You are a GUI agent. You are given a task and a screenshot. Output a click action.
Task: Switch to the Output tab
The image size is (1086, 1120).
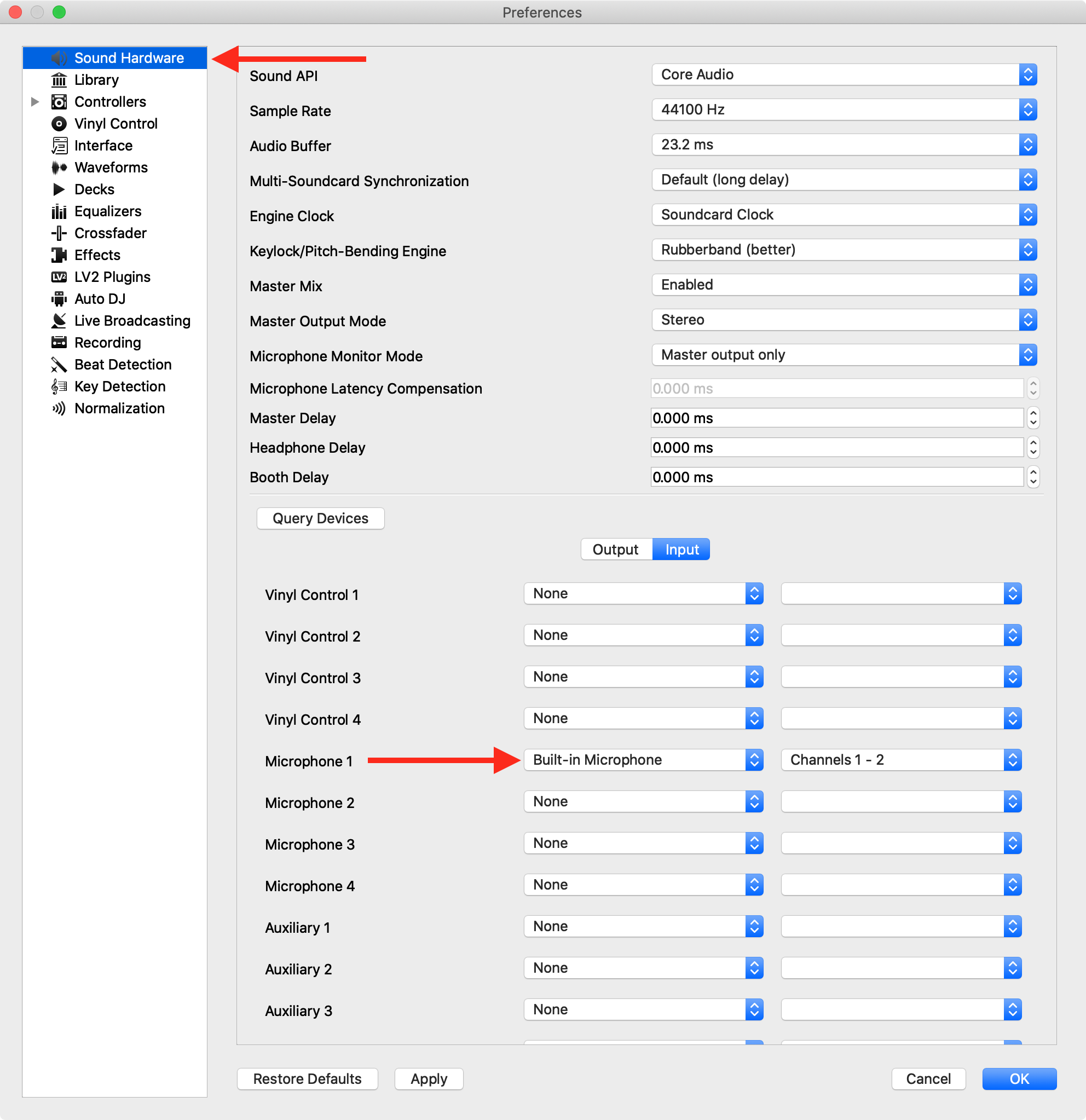pos(616,549)
